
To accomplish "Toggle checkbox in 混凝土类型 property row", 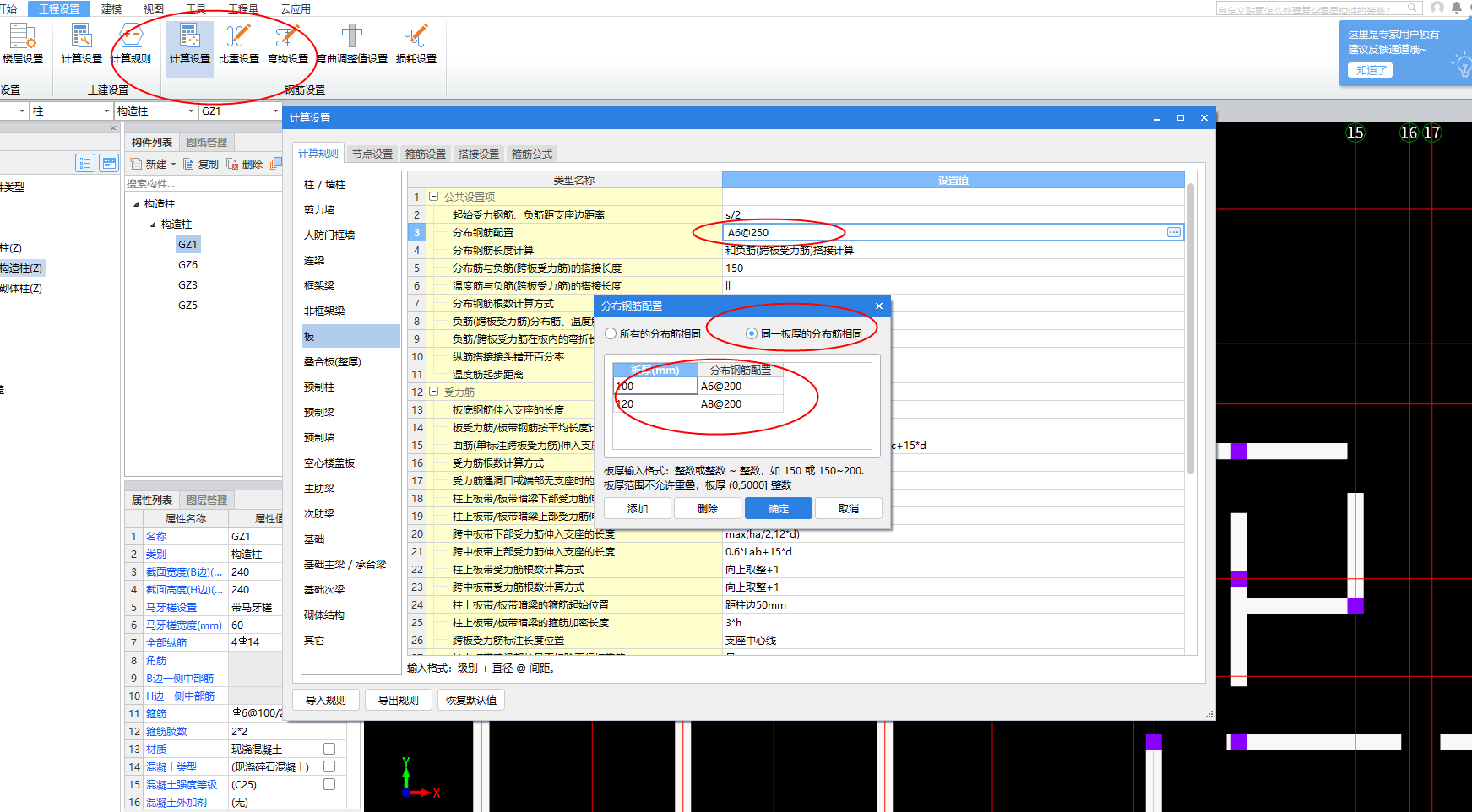I will tap(329, 766).
